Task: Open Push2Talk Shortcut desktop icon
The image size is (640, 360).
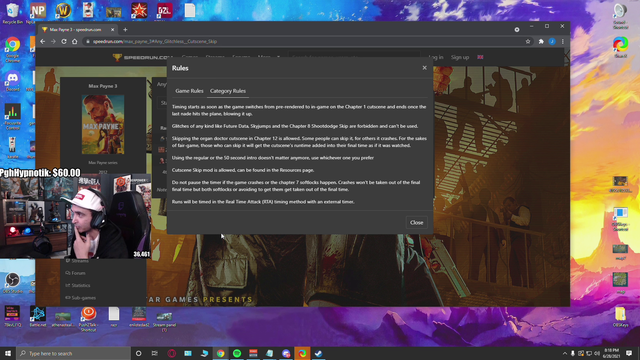Action: 88,319
